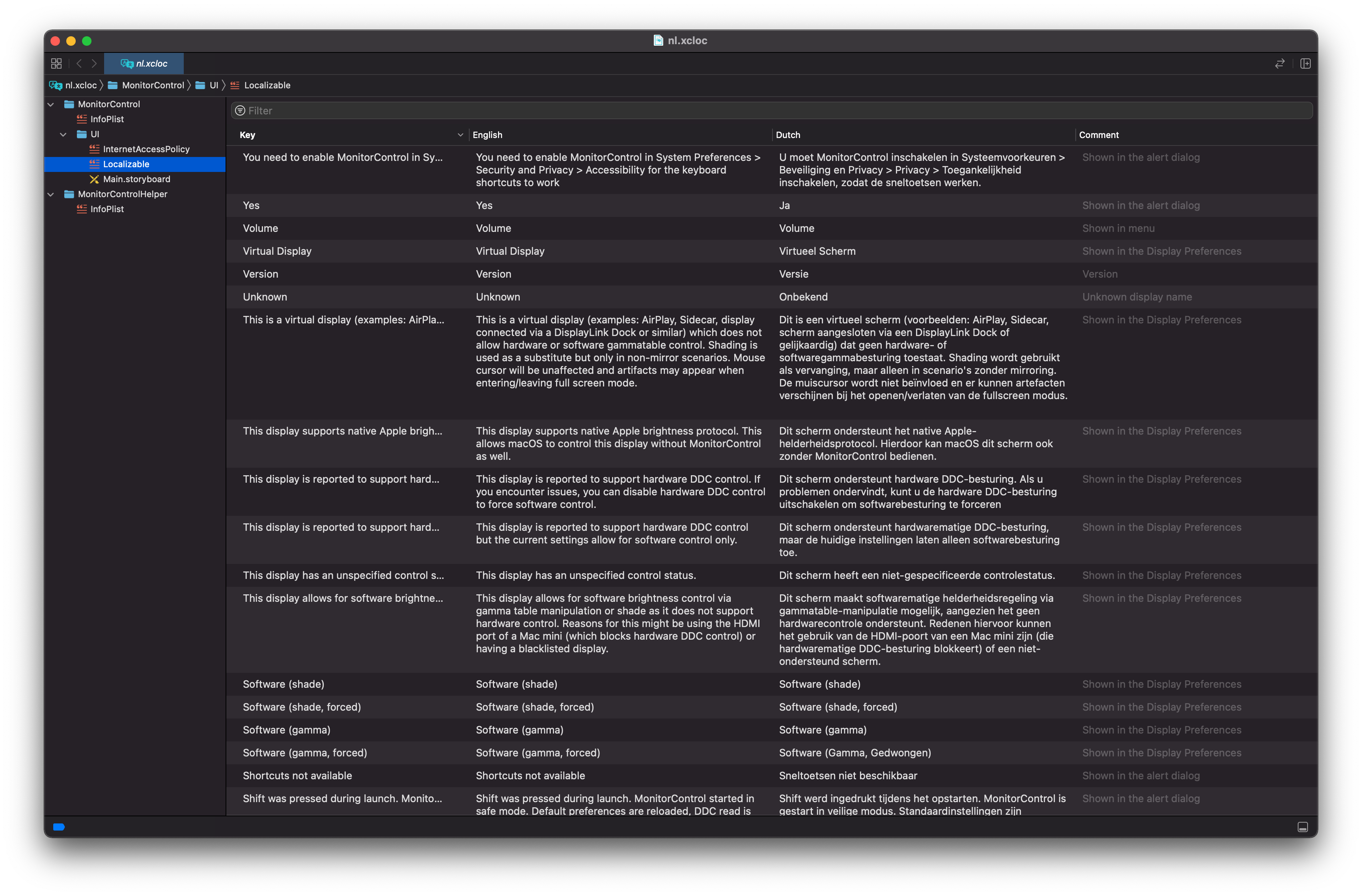Open a new editor with the Add Editor icon
Screen dimensions: 1362x896
click(1306, 63)
